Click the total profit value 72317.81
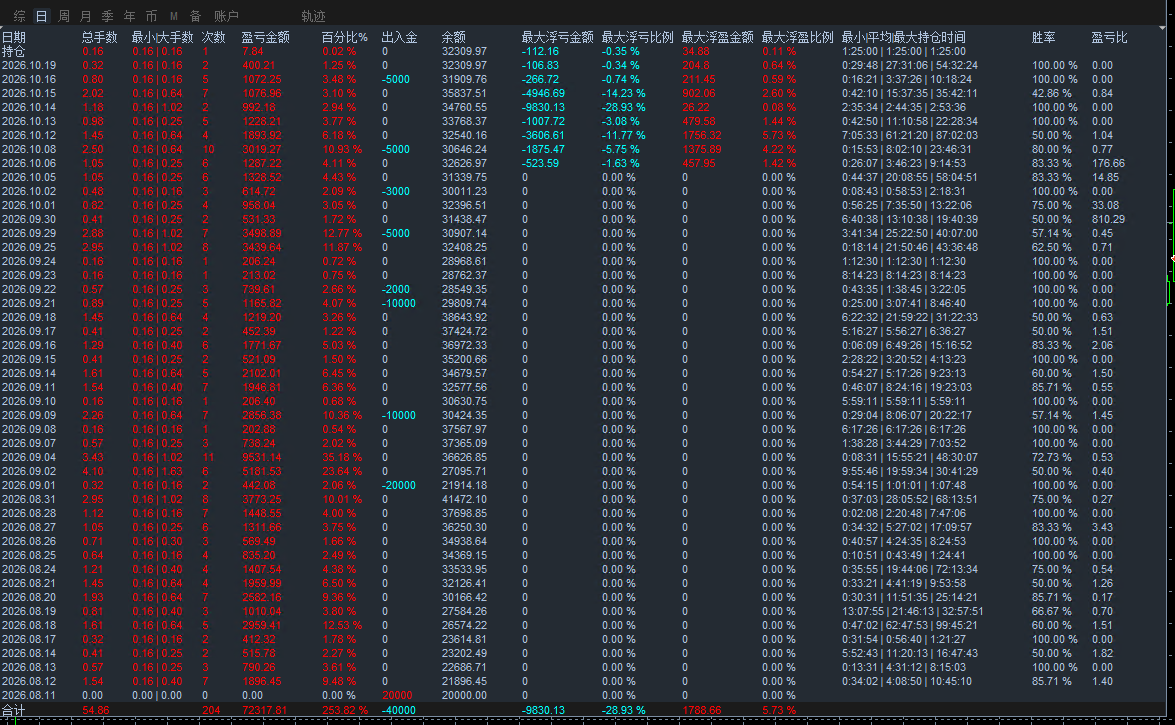1175x725 pixels. (x=265, y=710)
